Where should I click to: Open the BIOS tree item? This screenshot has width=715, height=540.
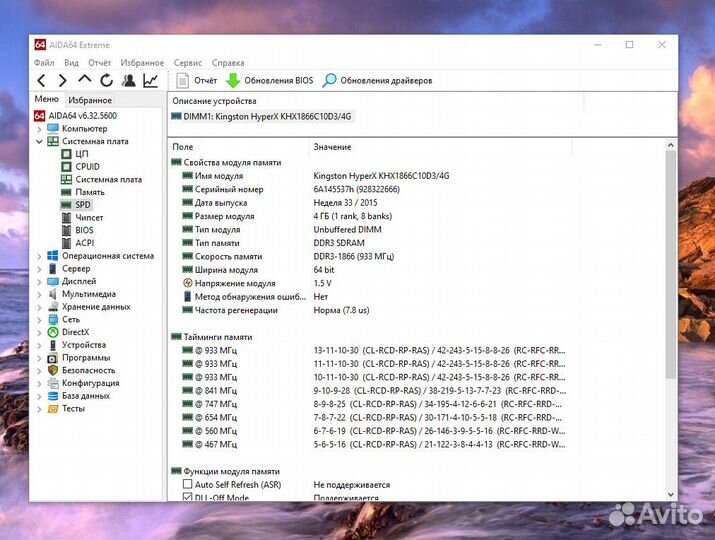[x=84, y=230]
